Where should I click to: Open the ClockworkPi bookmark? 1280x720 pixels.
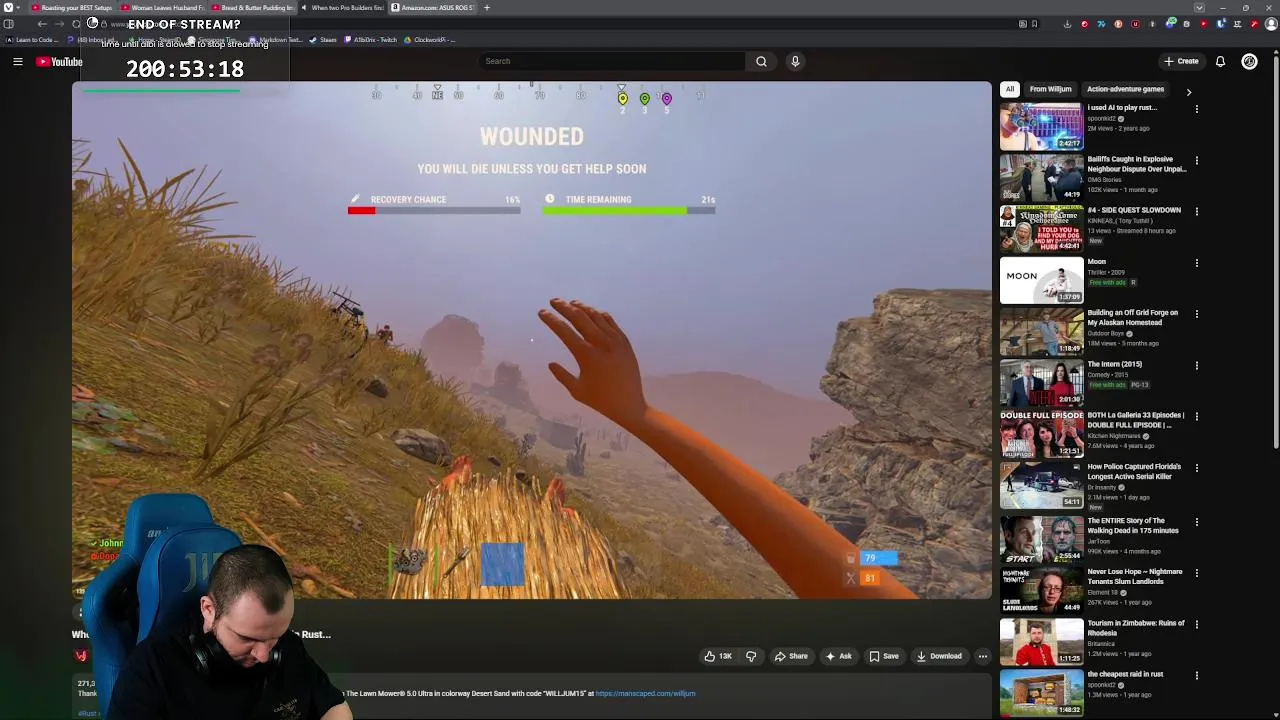pyautogui.click(x=430, y=40)
